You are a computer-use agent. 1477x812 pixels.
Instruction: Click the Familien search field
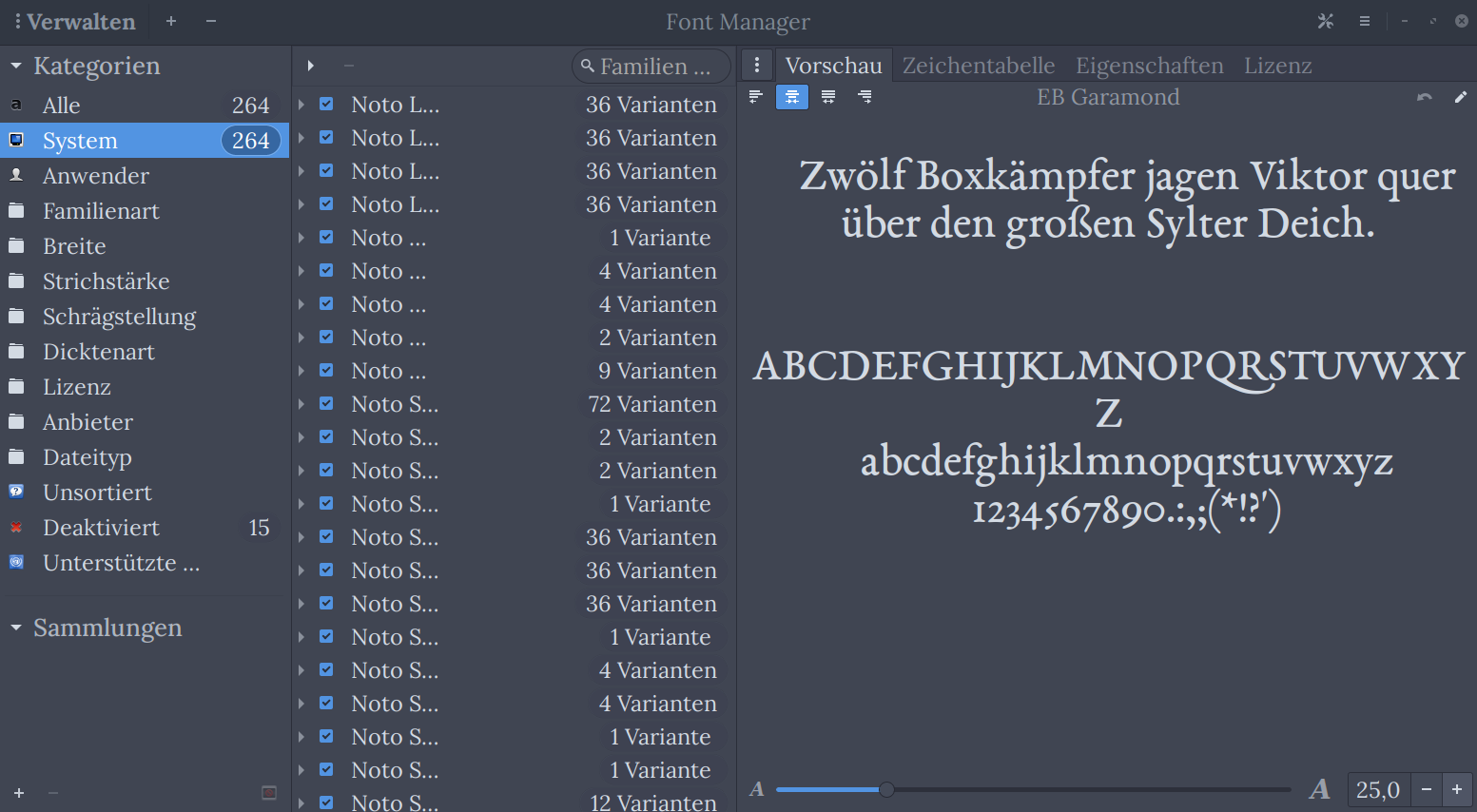651,66
